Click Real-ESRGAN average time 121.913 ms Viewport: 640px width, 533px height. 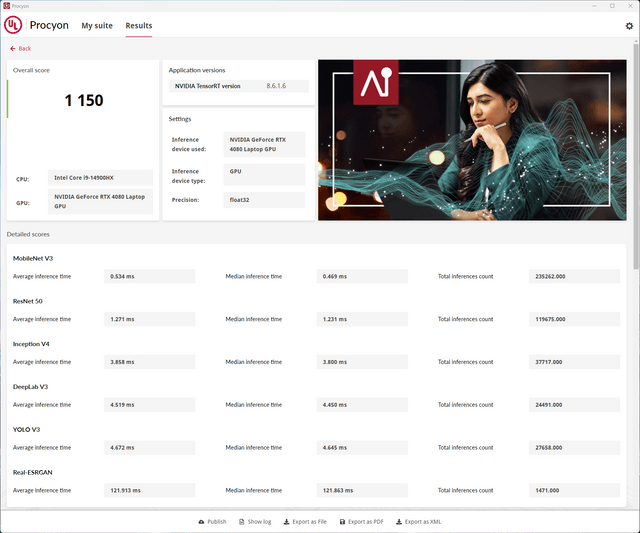149,491
